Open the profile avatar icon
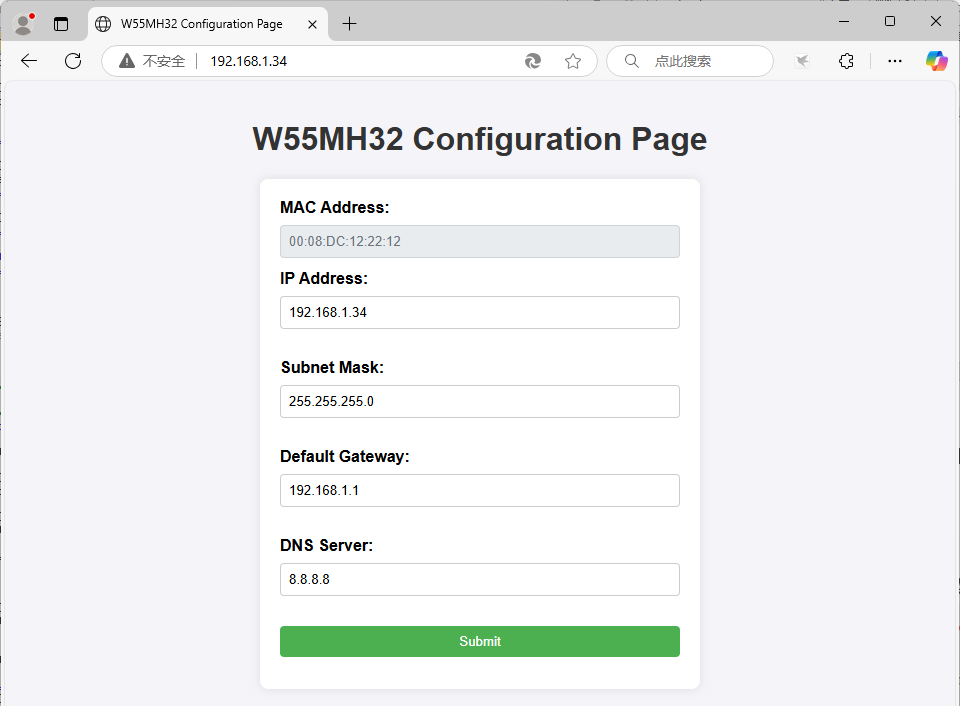 23,23
